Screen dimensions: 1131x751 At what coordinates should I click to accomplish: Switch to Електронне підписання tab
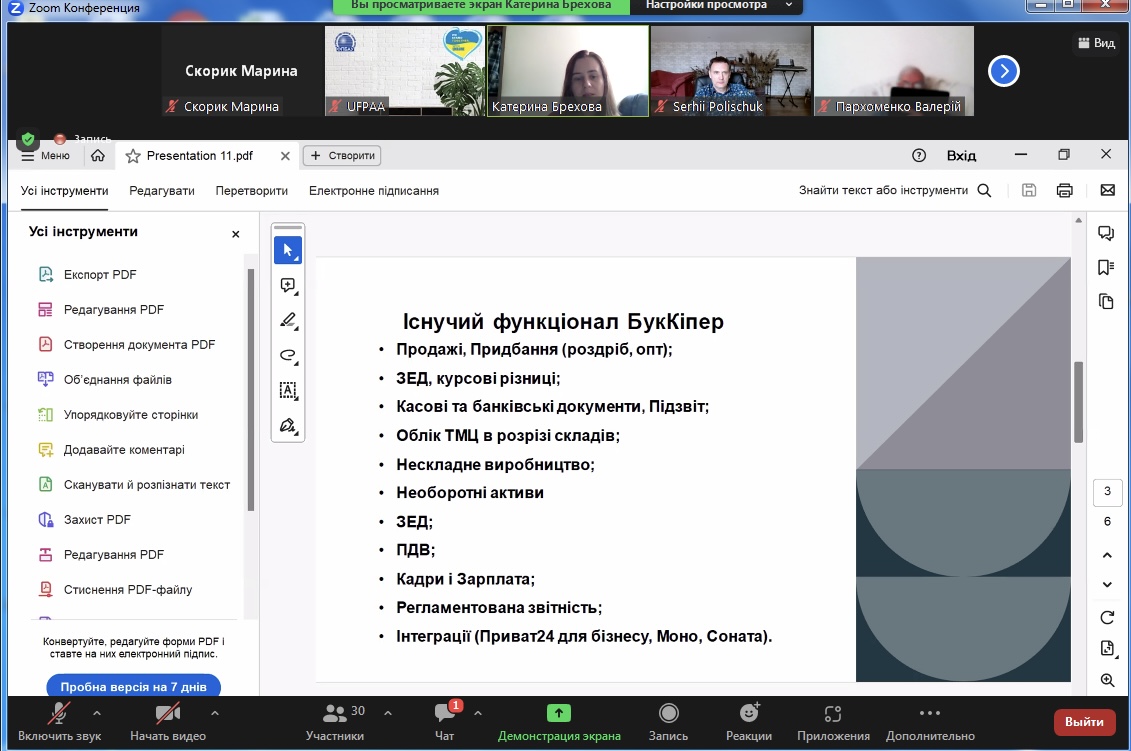(374, 190)
